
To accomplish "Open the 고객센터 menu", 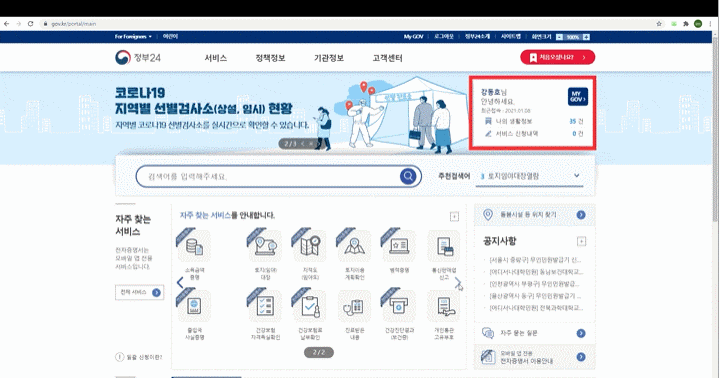I will pyautogui.click(x=388, y=58).
